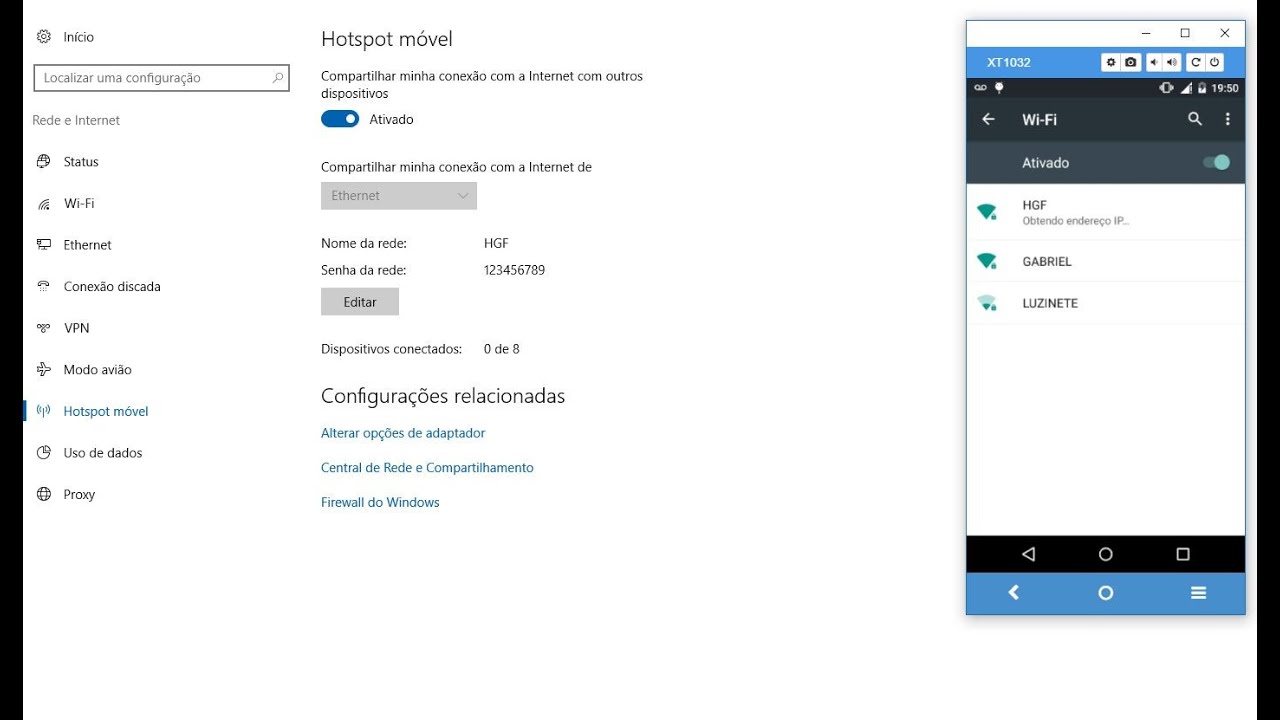This screenshot has width=1280, height=720.
Task: Open Uso de dados settings
Action: coord(103,453)
